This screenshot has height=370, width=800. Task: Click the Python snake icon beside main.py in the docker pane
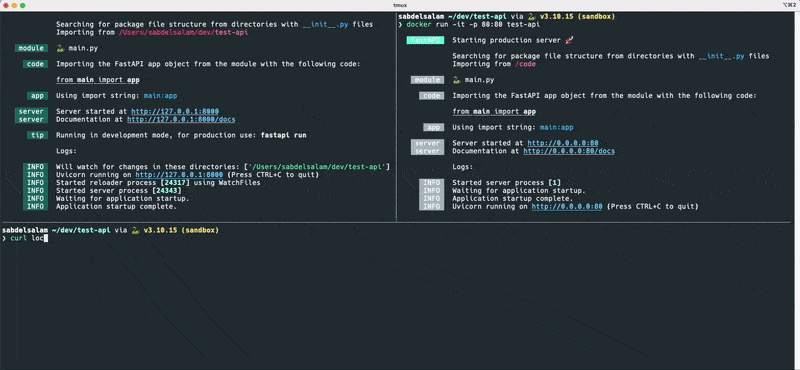pos(457,80)
